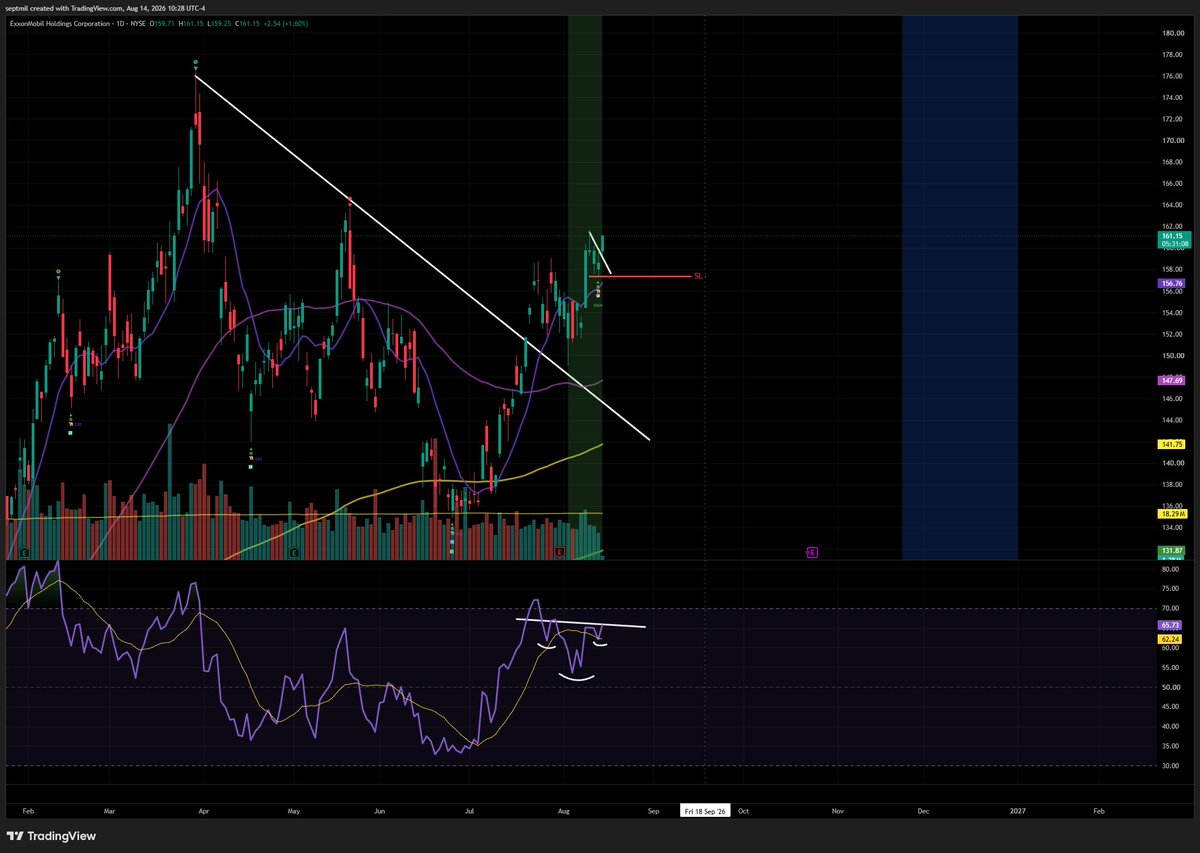The height and width of the screenshot is (853, 1200).
Task: Select the white trendline on the RSI pane
Action: pos(581,623)
